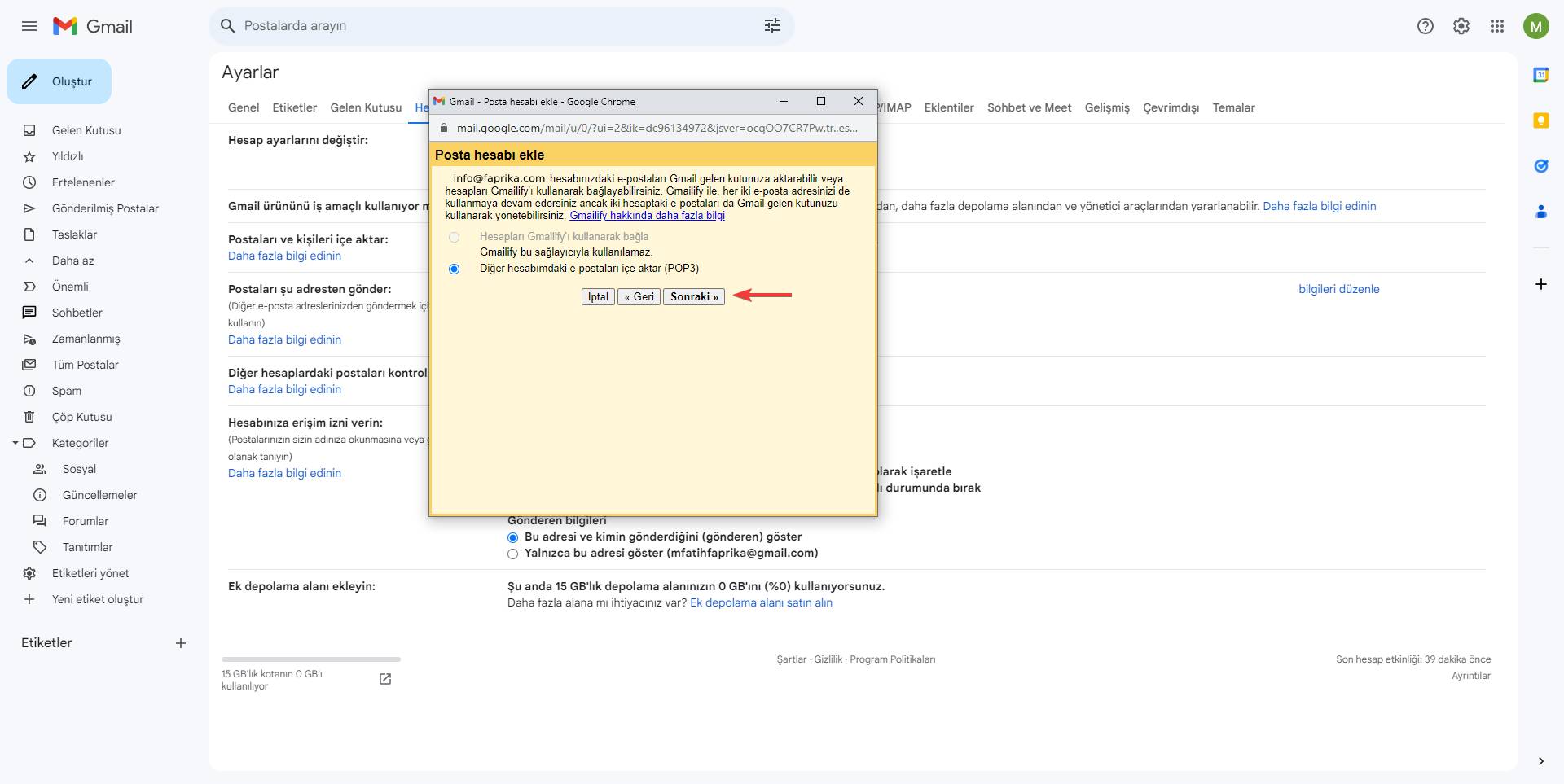Image resolution: width=1564 pixels, height=784 pixels.
Task: Click the « Geri button
Action: coord(639,297)
